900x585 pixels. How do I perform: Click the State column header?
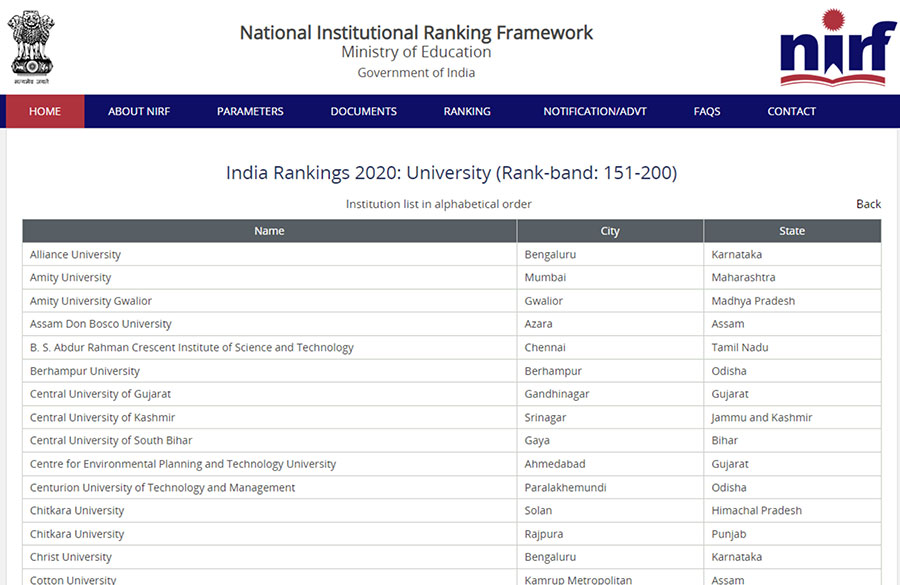792,231
